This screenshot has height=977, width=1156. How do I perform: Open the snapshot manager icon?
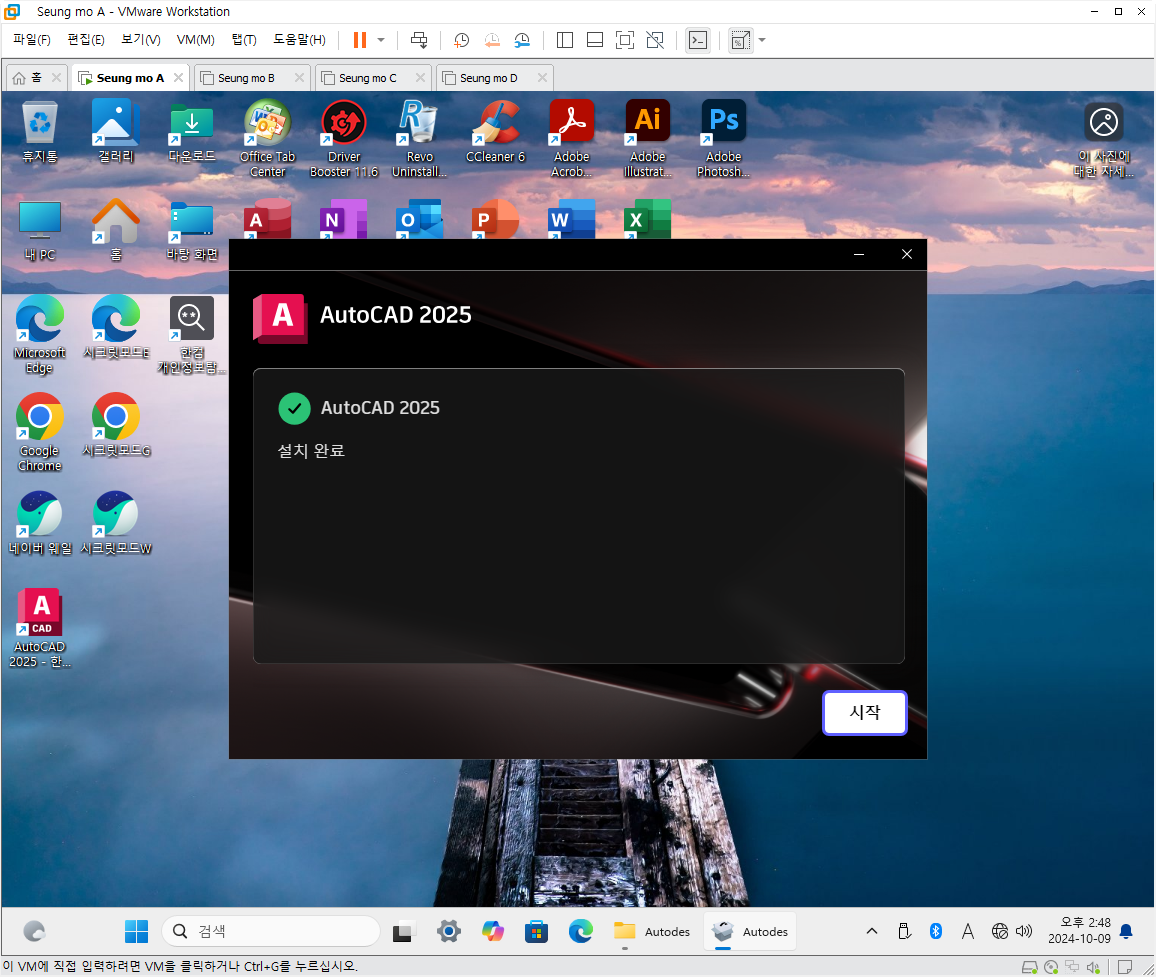[x=522, y=40]
